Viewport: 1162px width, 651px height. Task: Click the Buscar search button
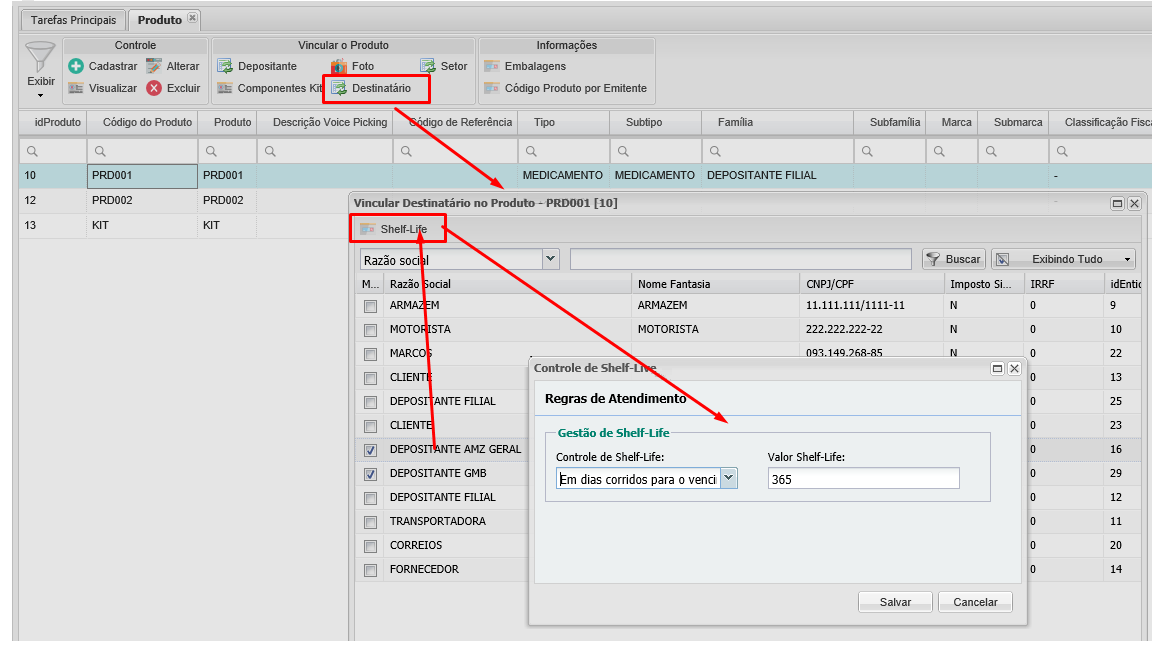tap(954, 259)
